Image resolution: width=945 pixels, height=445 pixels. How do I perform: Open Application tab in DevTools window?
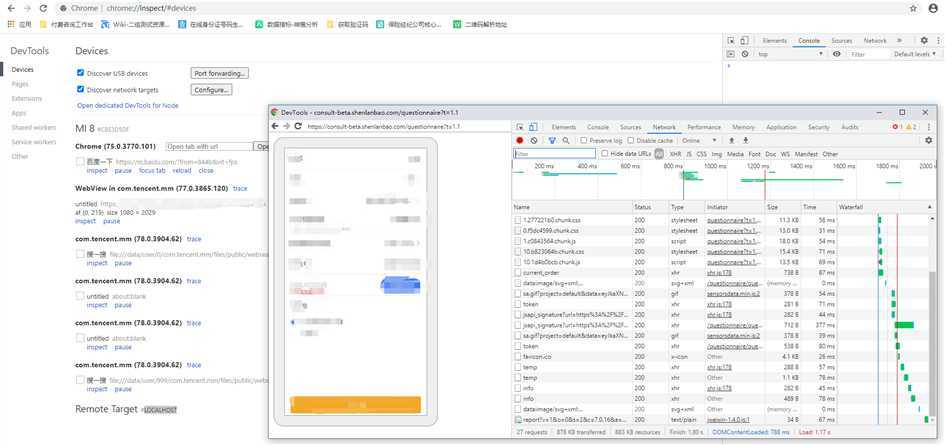click(x=781, y=127)
